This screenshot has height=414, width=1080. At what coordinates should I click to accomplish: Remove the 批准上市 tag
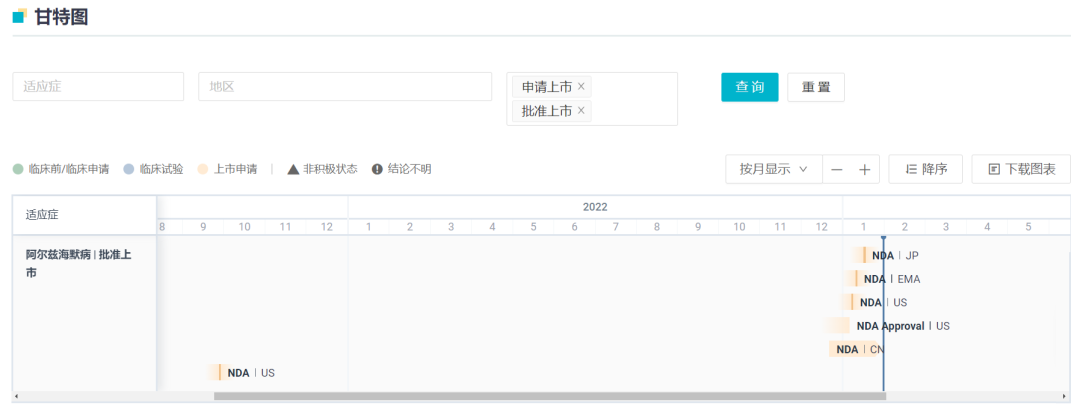[x=581, y=110]
